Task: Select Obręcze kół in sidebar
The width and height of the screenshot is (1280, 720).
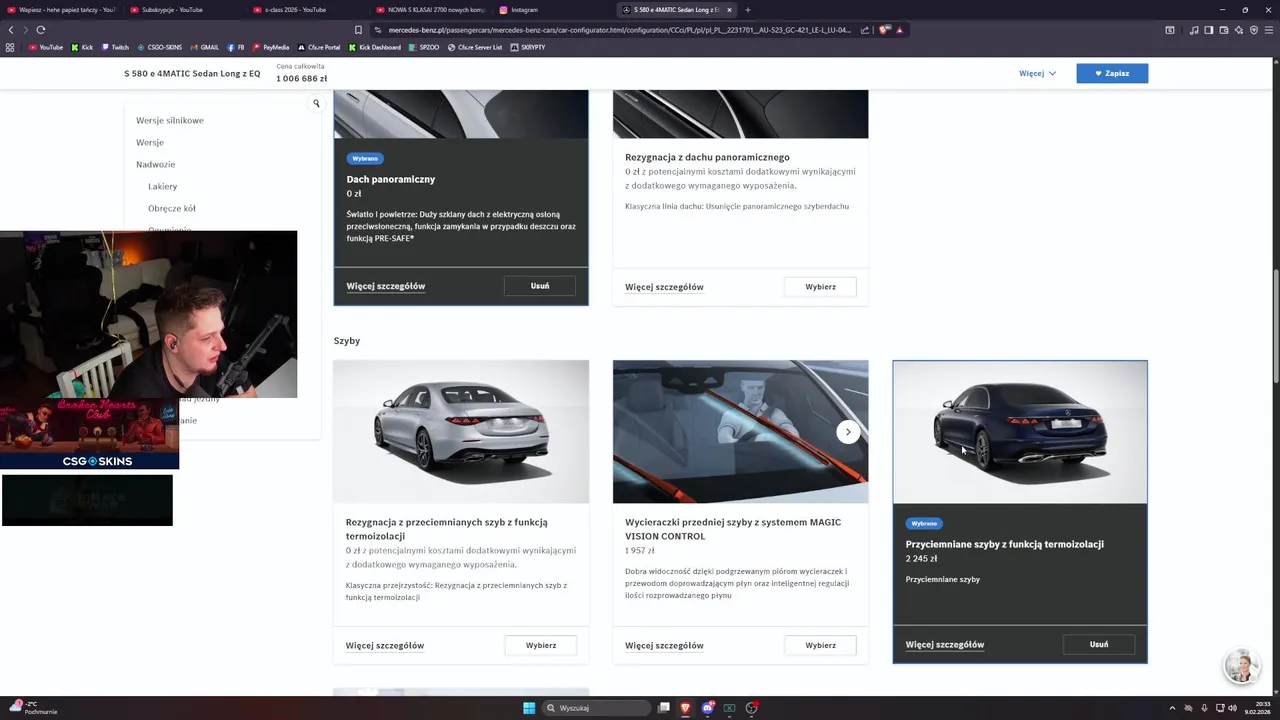Action: coord(172,208)
